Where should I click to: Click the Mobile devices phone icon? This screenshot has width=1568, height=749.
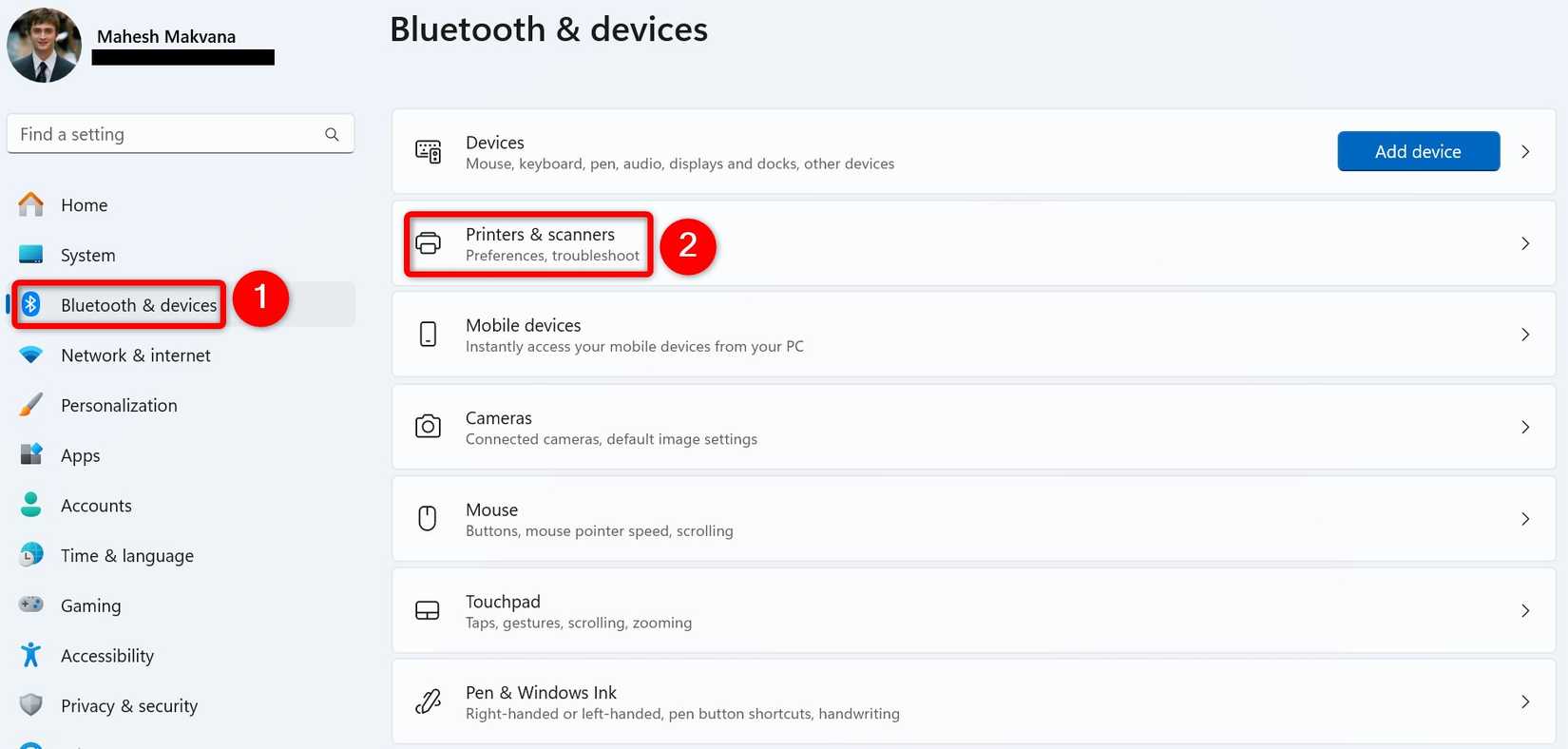[x=429, y=335]
